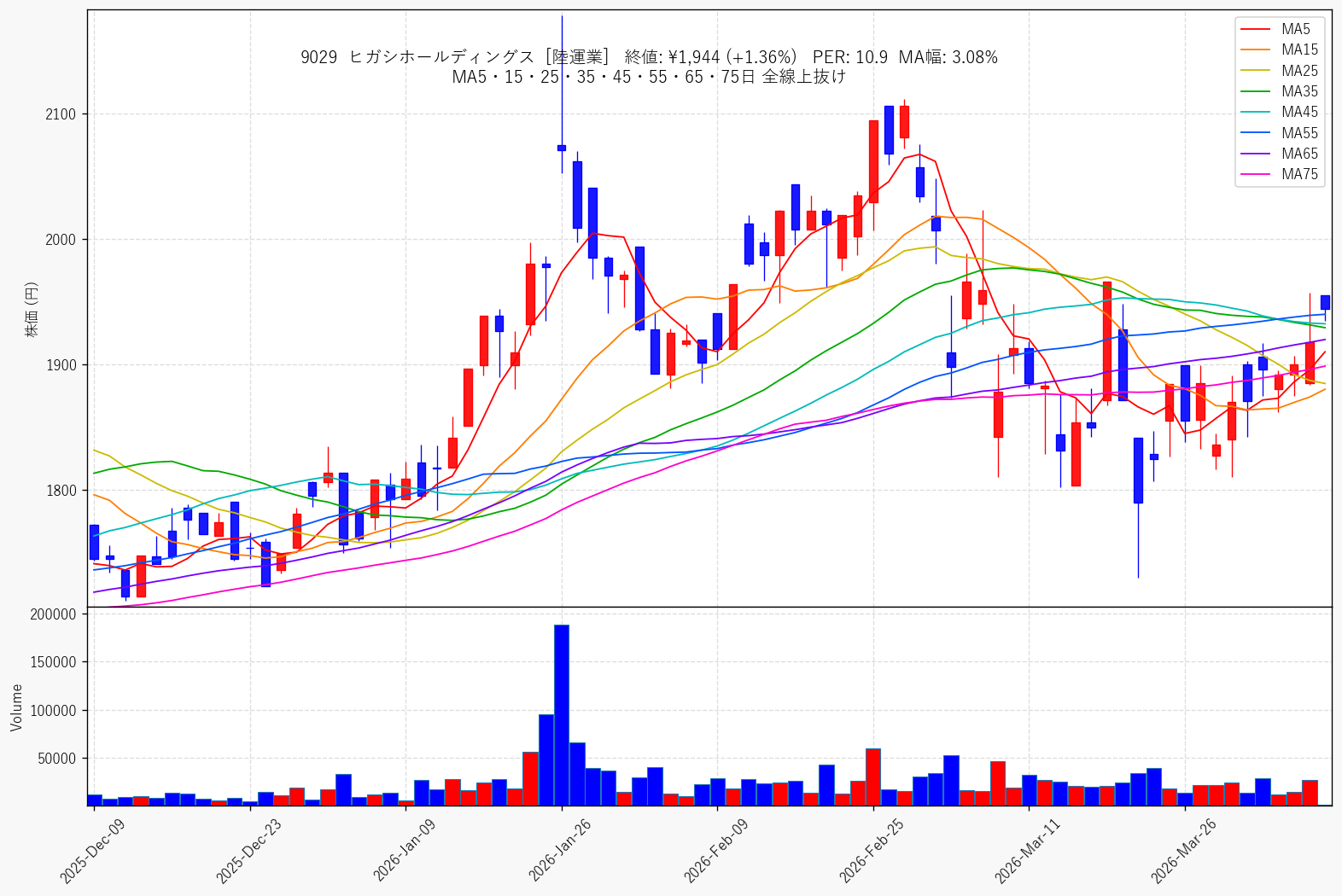Click the 100000 volume axis label
This screenshot has height=896, width=1342.
pyautogui.click(x=53, y=711)
